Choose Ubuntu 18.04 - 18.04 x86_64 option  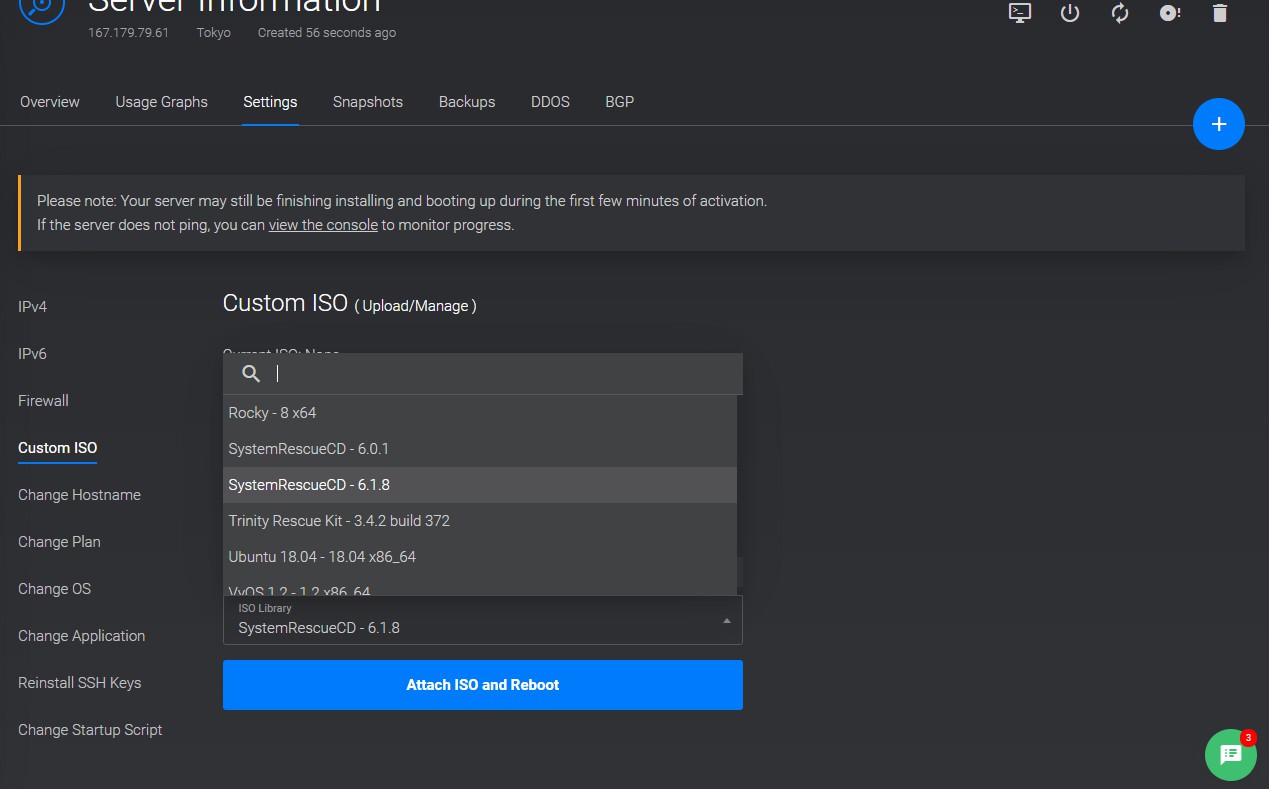480,557
